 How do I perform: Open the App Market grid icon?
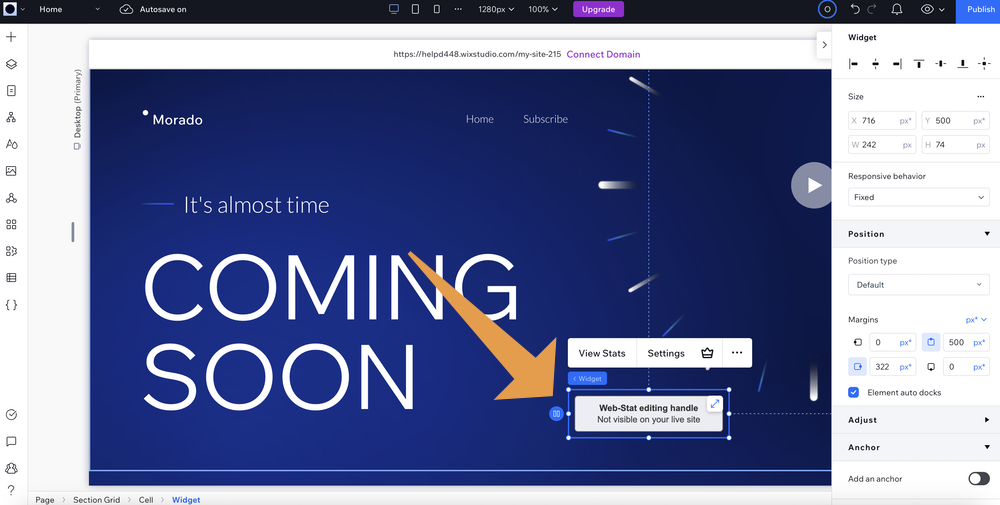click(x=11, y=224)
